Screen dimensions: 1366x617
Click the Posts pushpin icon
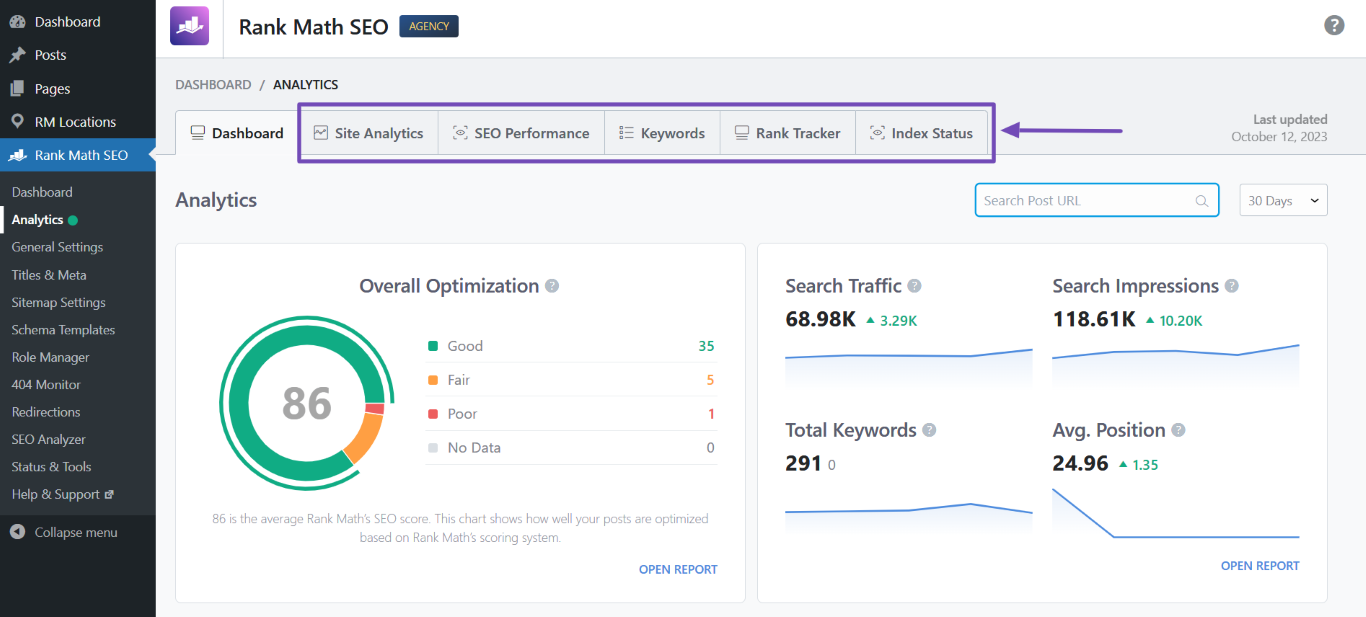[17, 55]
